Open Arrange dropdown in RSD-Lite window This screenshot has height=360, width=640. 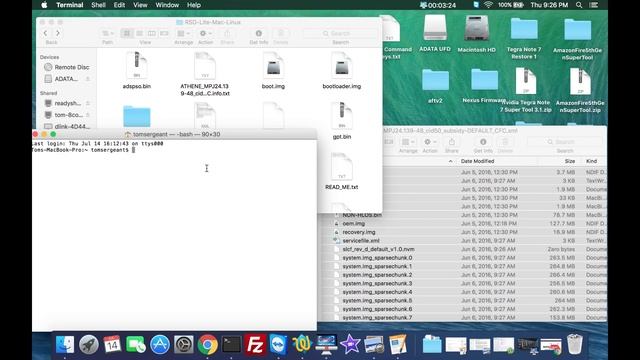[183, 33]
